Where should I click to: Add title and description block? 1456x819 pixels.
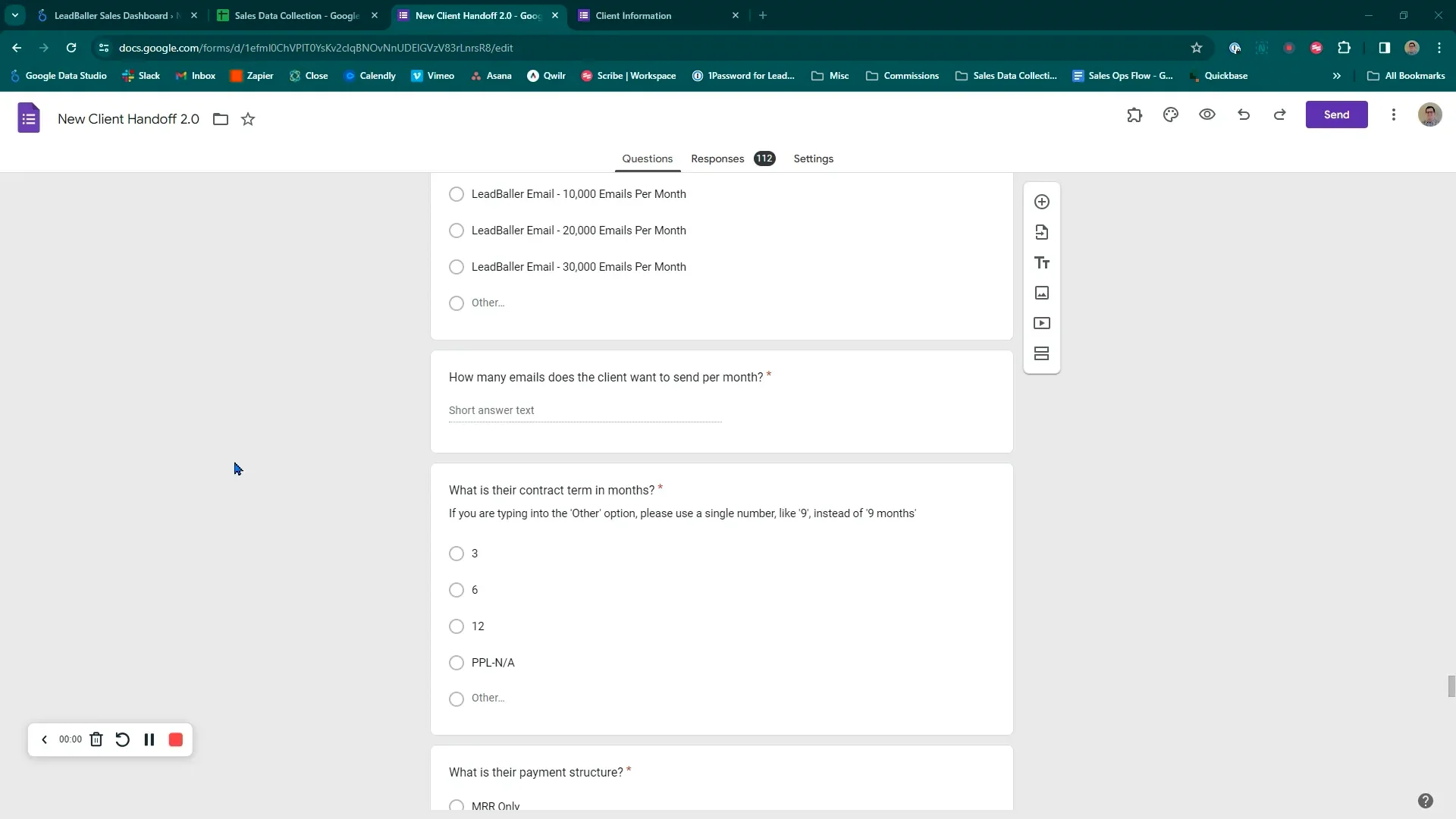coord(1042,262)
